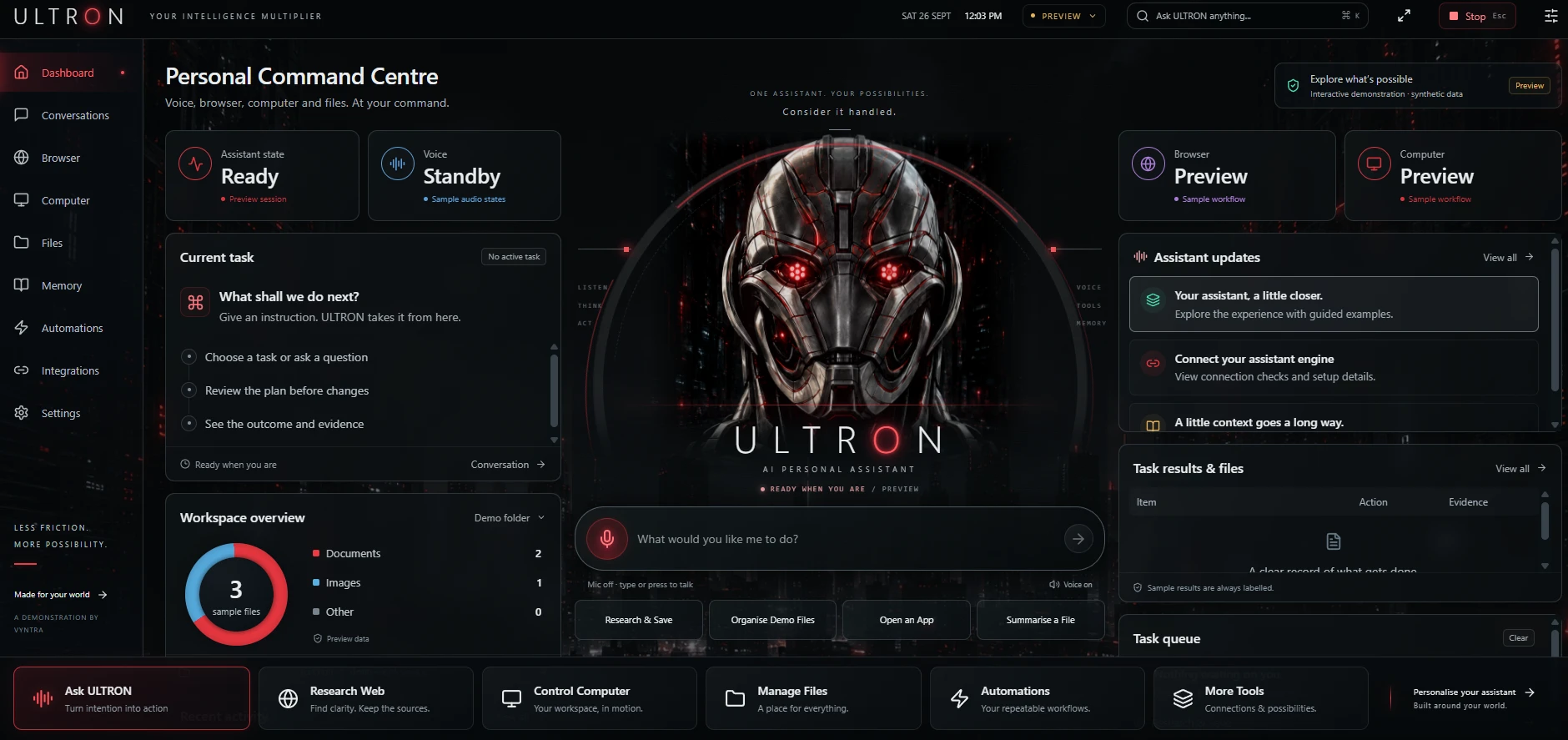Screen dimensions: 1568x740
Task: Toggle the Voice on speaker control
Action: click(x=1070, y=585)
